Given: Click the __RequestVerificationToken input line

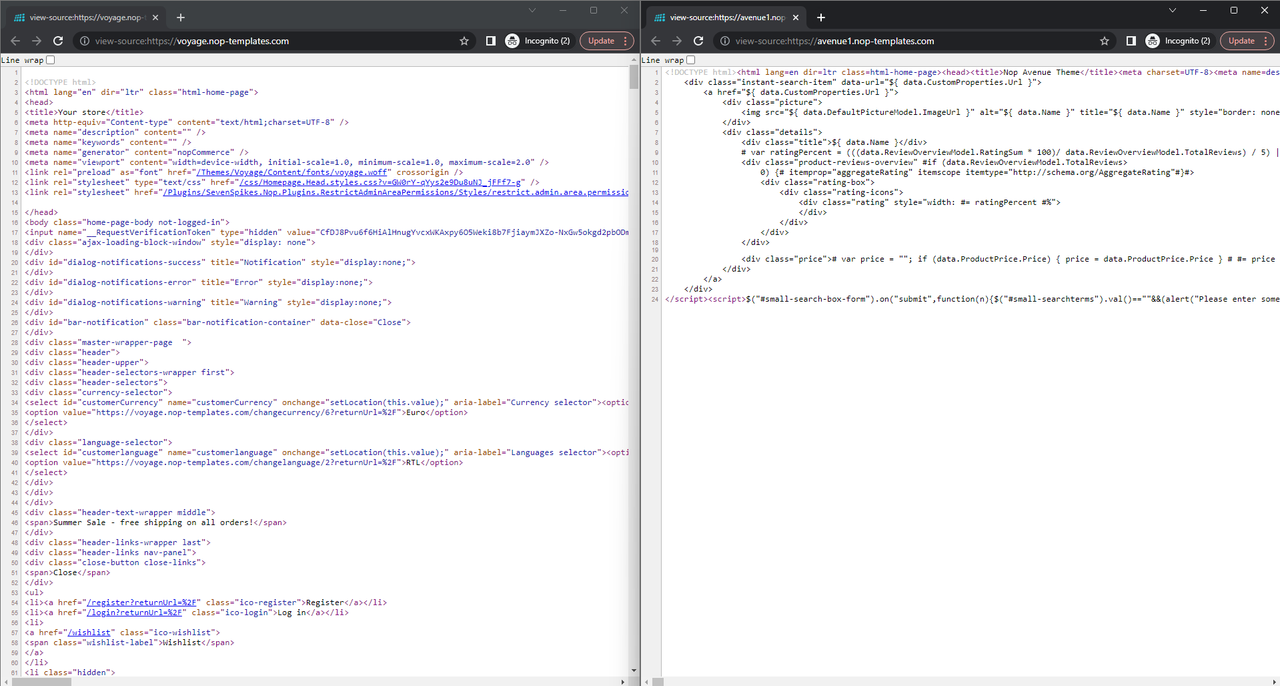Looking at the screenshot, I should point(327,232).
